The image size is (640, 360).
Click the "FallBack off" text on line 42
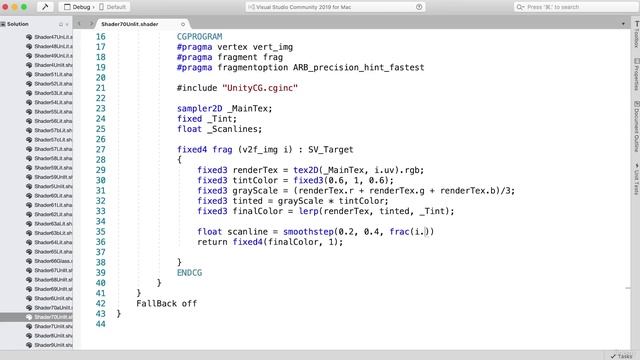pyautogui.click(x=167, y=304)
